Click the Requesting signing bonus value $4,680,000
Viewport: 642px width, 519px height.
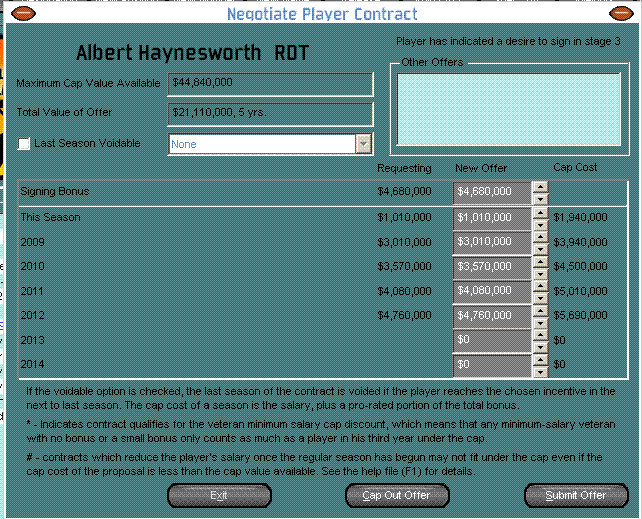tap(404, 192)
